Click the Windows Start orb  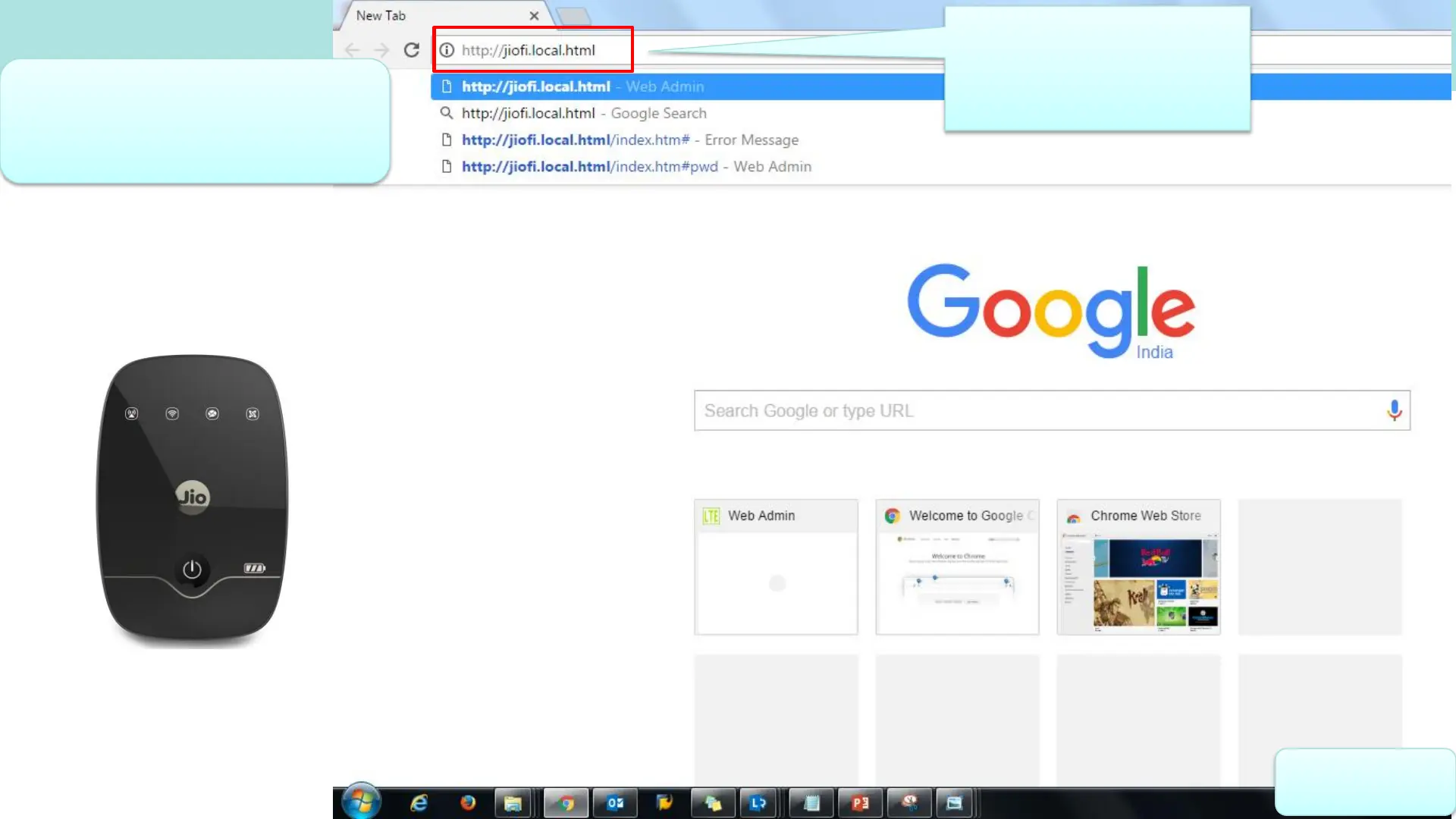coord(361,802)
